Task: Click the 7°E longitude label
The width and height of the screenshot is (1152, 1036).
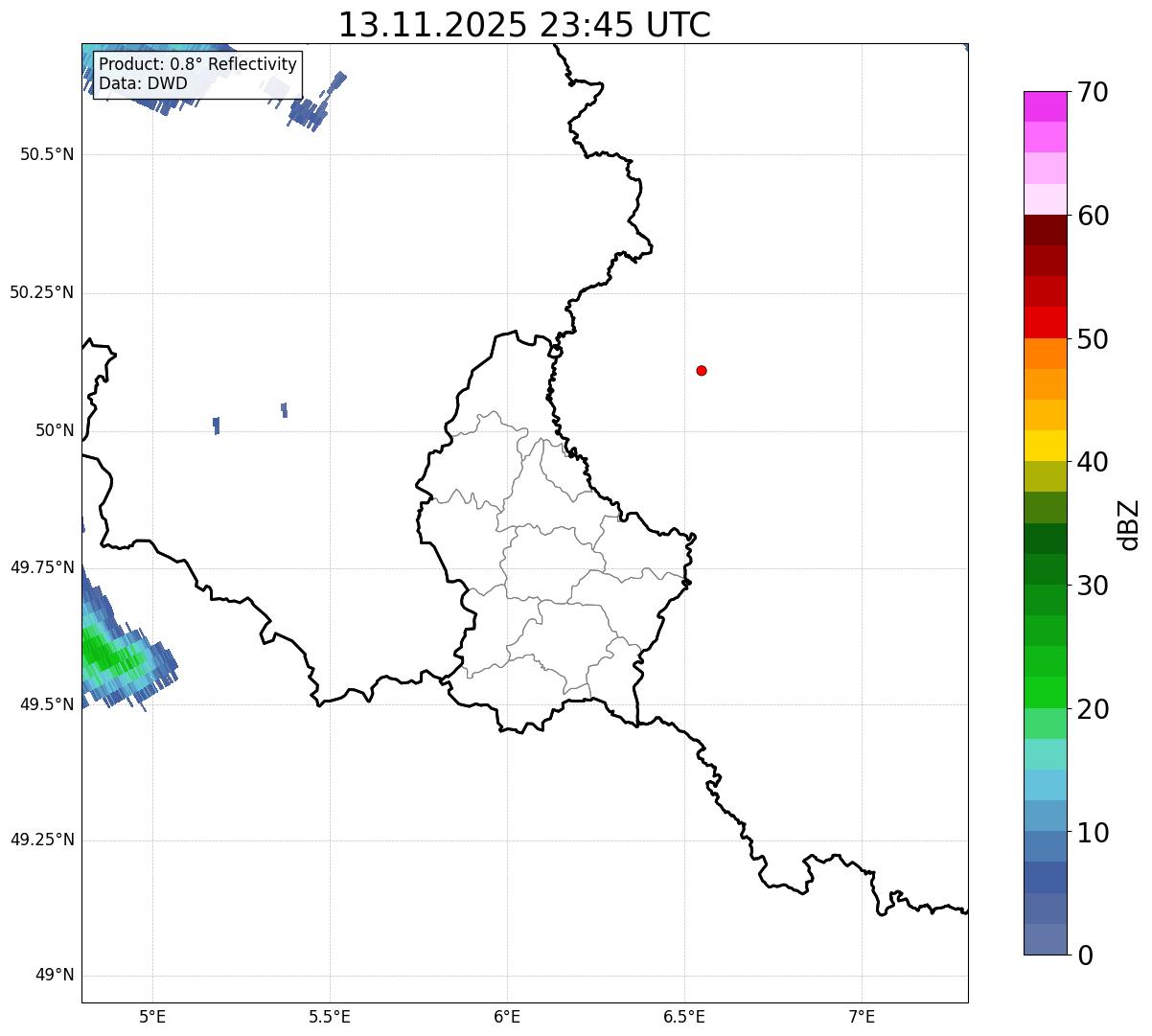Action: (x=862, y=1017)
